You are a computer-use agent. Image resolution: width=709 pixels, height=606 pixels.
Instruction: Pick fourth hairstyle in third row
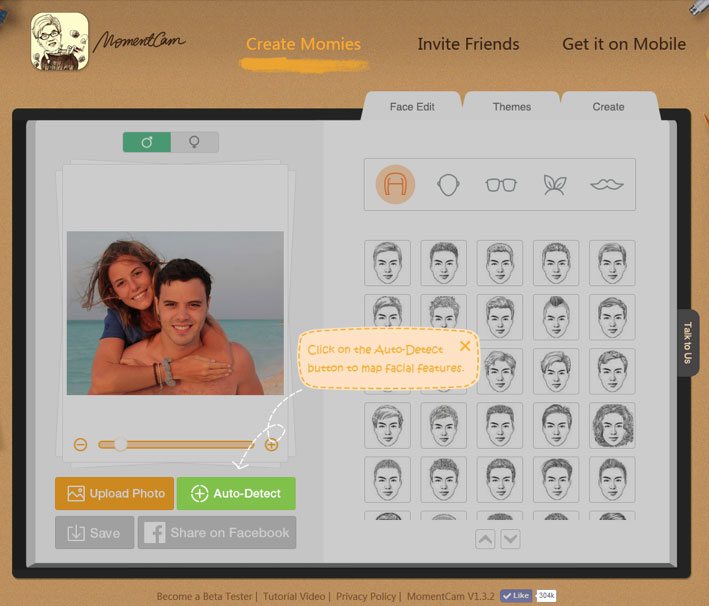pyautogui.click(x=556, y=371)
